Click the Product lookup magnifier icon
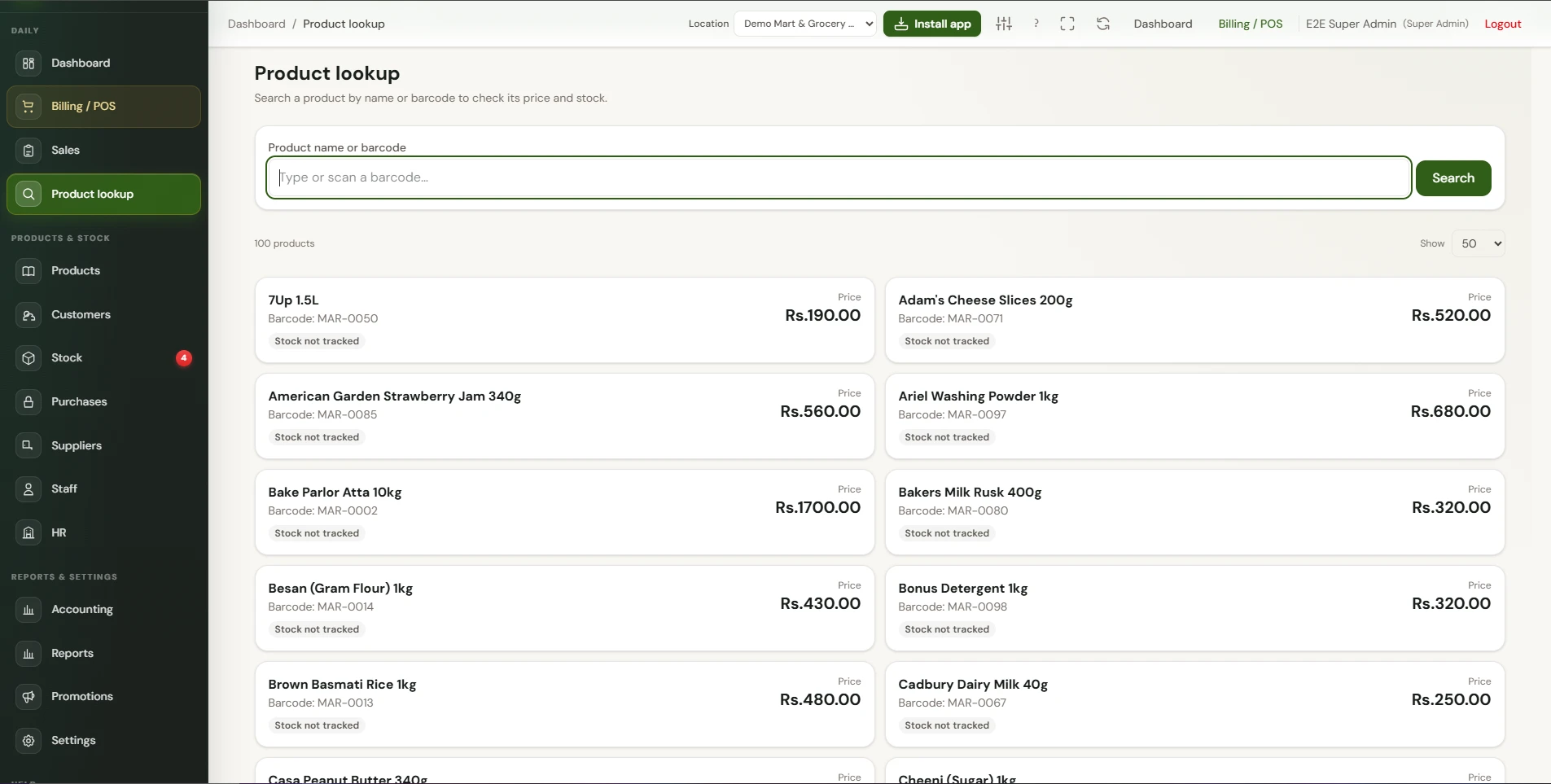This screenshot has height=784, width=1551. (28, 194)
